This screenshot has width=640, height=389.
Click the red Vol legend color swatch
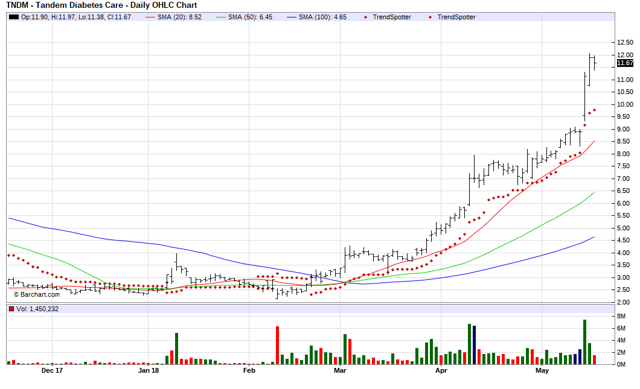[11, 309]
